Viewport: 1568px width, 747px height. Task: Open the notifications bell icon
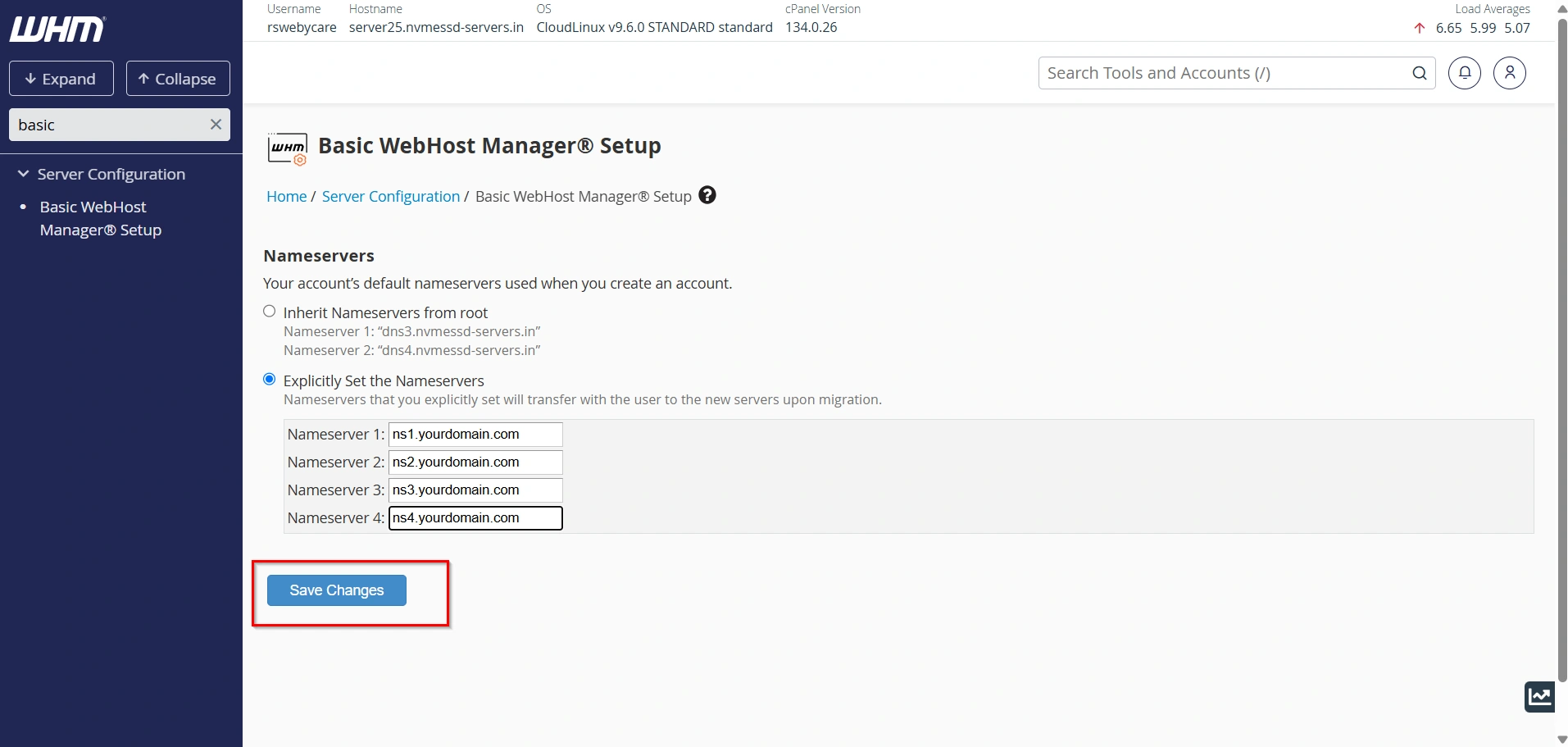pyautogui.click(x=1465, y=73)
